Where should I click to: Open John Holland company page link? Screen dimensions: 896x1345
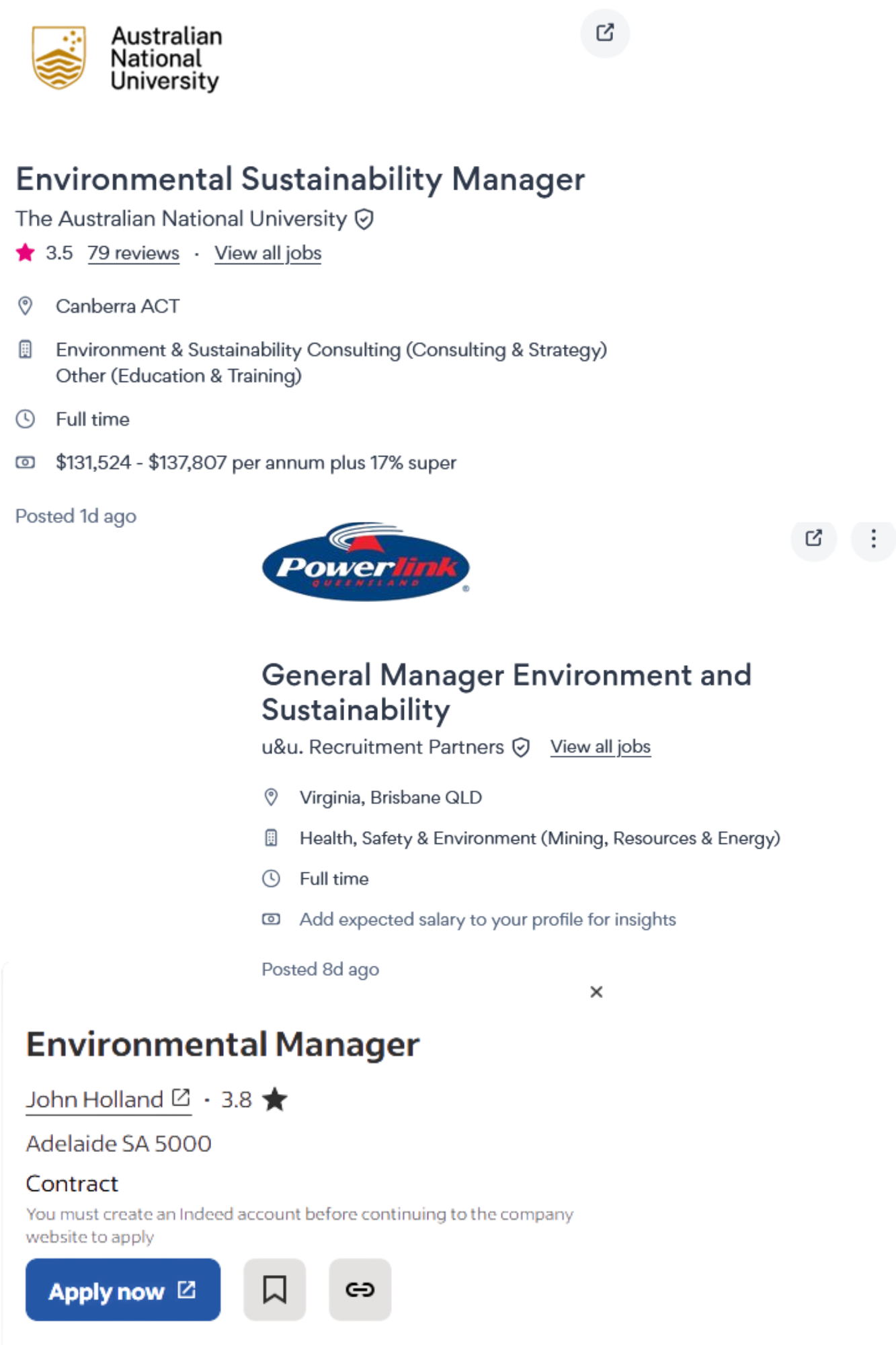point(108,1100)
